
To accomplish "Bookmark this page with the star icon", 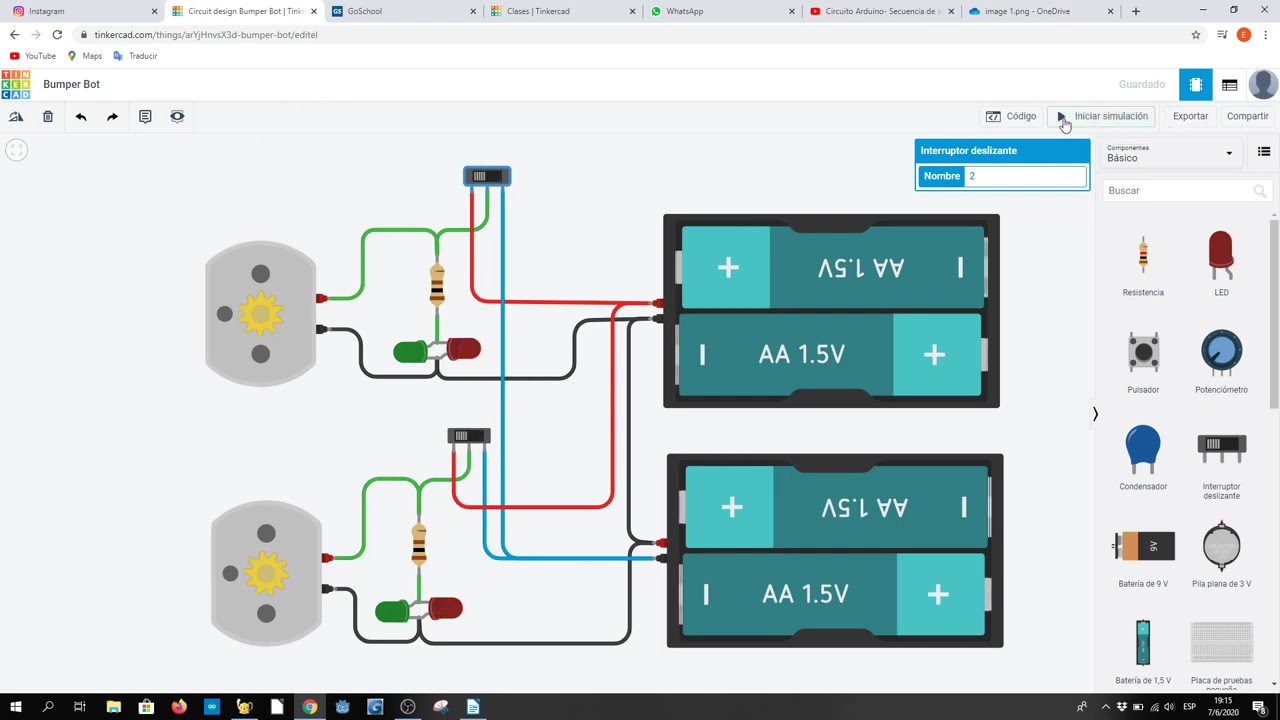I will click(x=1196, y=35).
